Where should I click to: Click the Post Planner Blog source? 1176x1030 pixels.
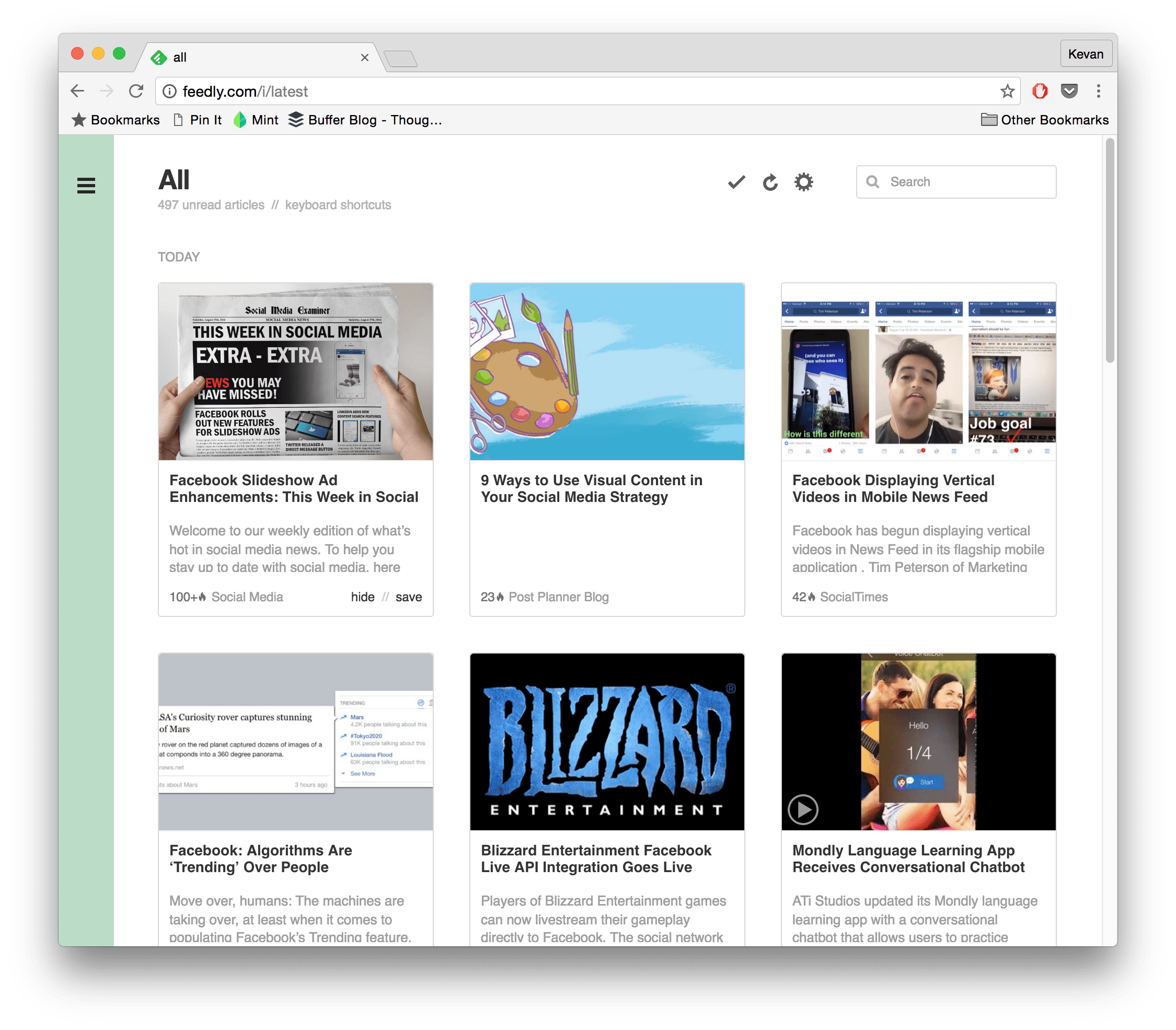[x=558, y=597]
